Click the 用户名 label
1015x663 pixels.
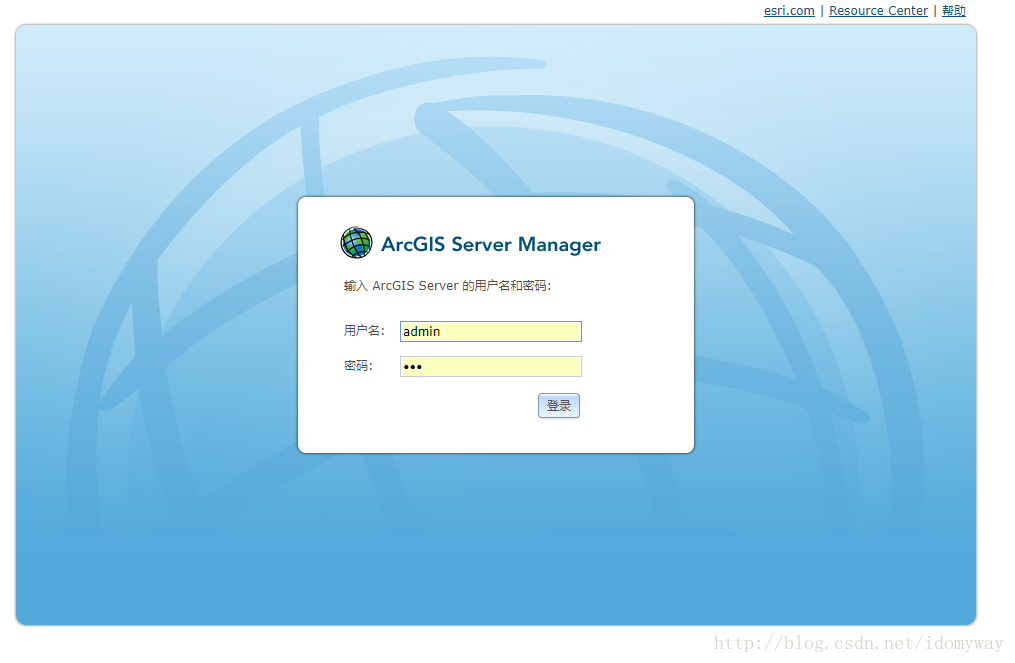[364, 331]
